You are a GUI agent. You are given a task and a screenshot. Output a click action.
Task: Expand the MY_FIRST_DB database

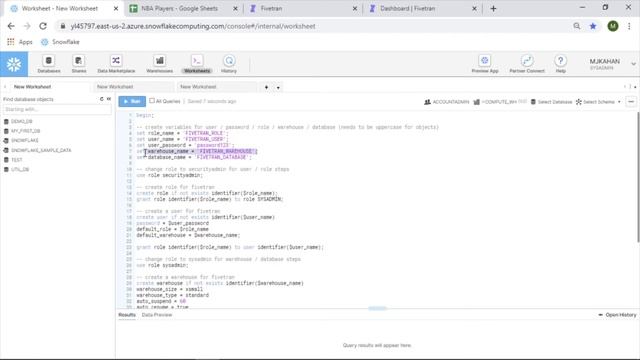(22, 131)
